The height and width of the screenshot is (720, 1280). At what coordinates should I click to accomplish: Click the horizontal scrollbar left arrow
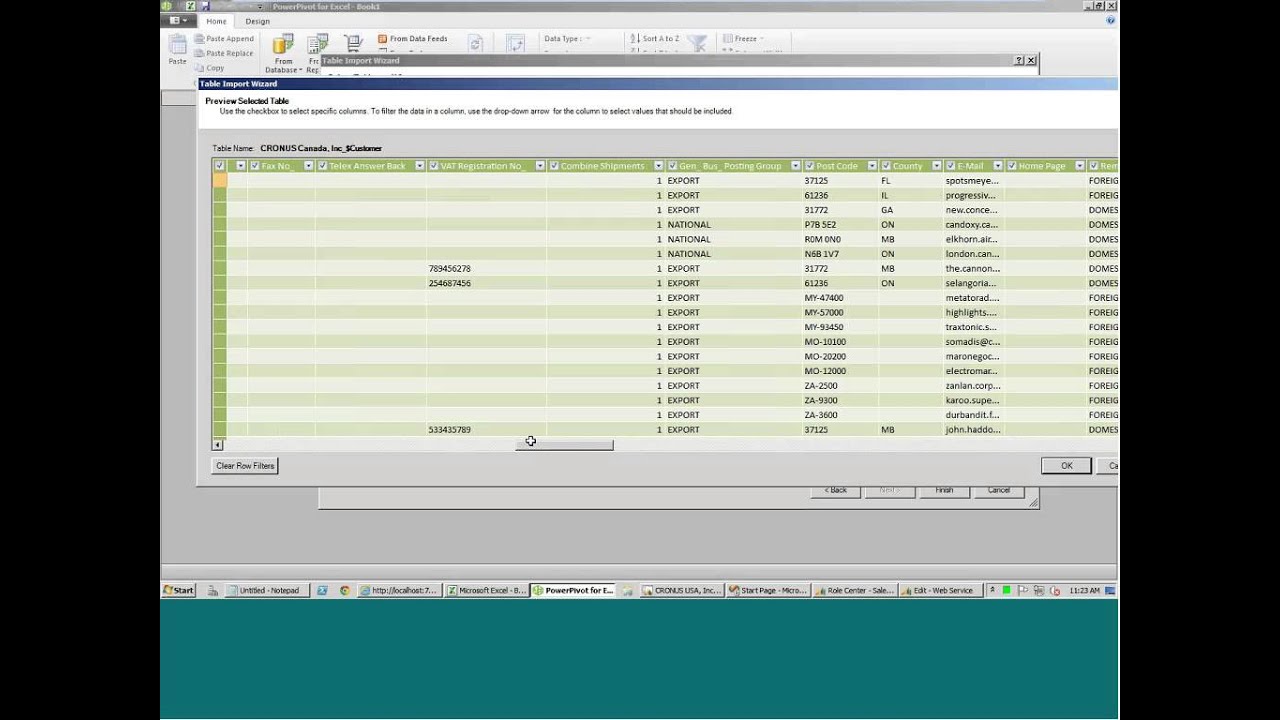[218, 444]
